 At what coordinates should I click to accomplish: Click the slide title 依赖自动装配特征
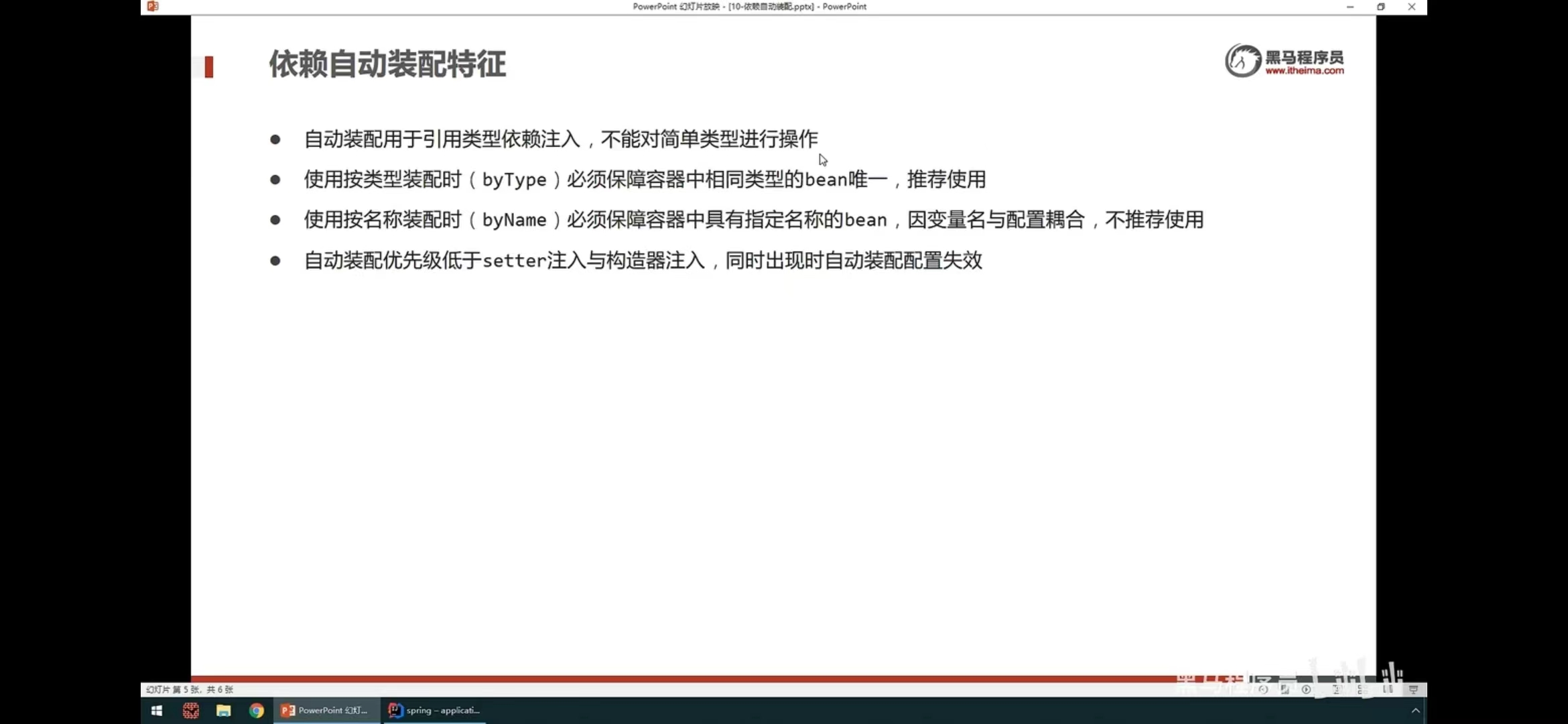click(x=387, y=64)
